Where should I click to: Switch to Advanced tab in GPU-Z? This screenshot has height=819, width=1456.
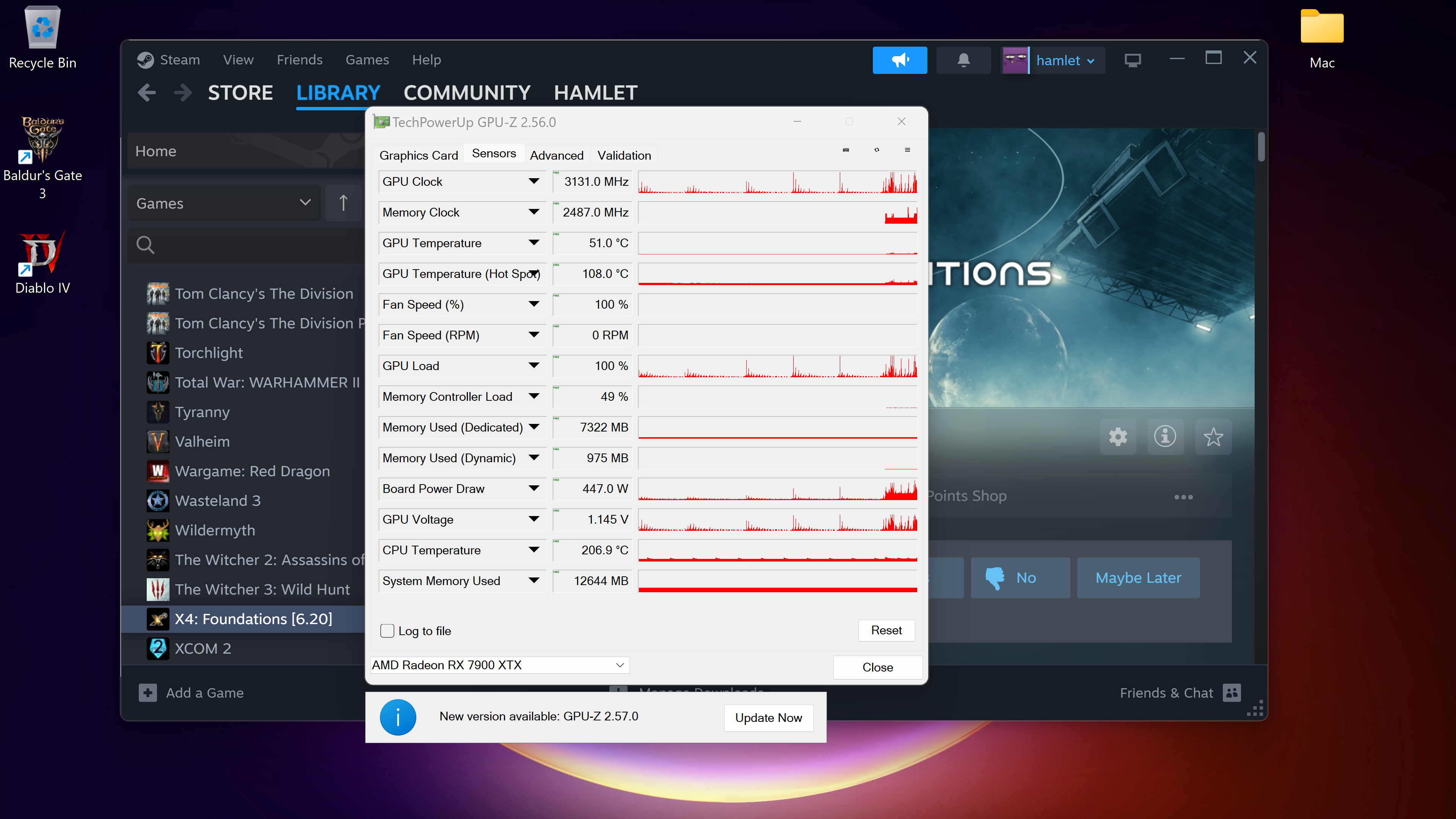pyautogui.click(x=557, y=155)
